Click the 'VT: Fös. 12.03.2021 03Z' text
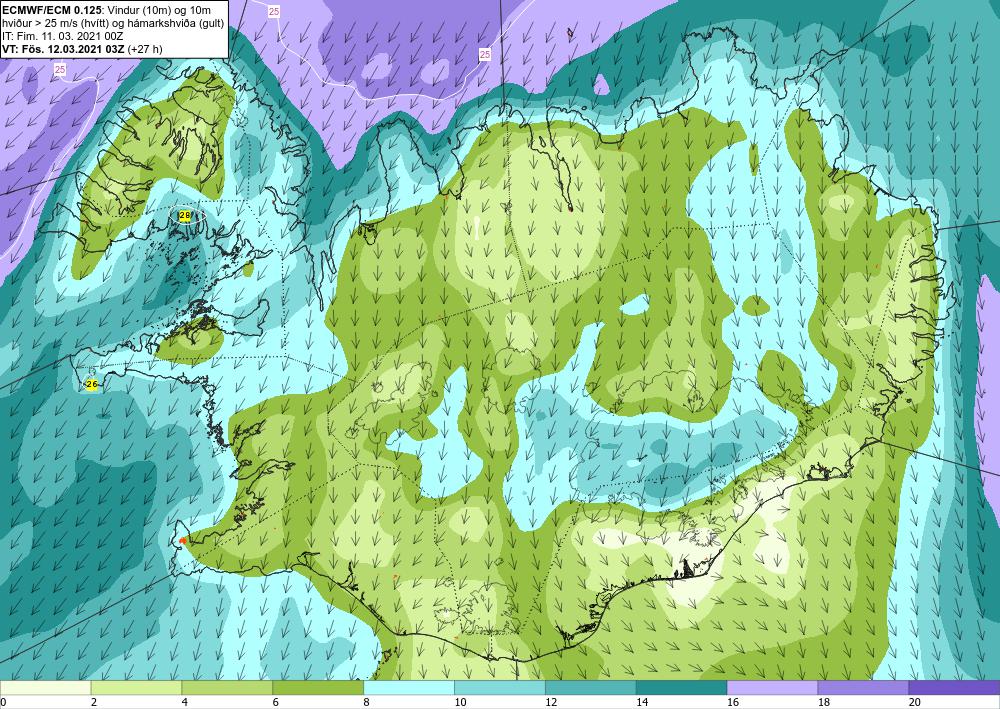Viewport: 1000px width, 709px height. tap(64, 48)
